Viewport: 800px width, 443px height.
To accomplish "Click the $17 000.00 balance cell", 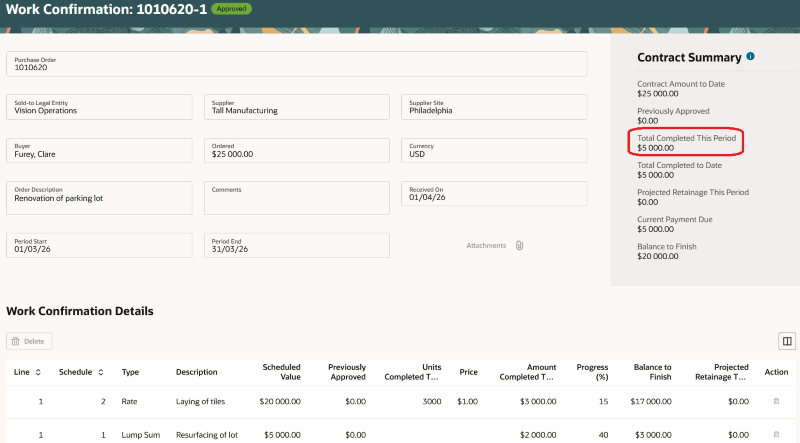I will coord(651,402).
